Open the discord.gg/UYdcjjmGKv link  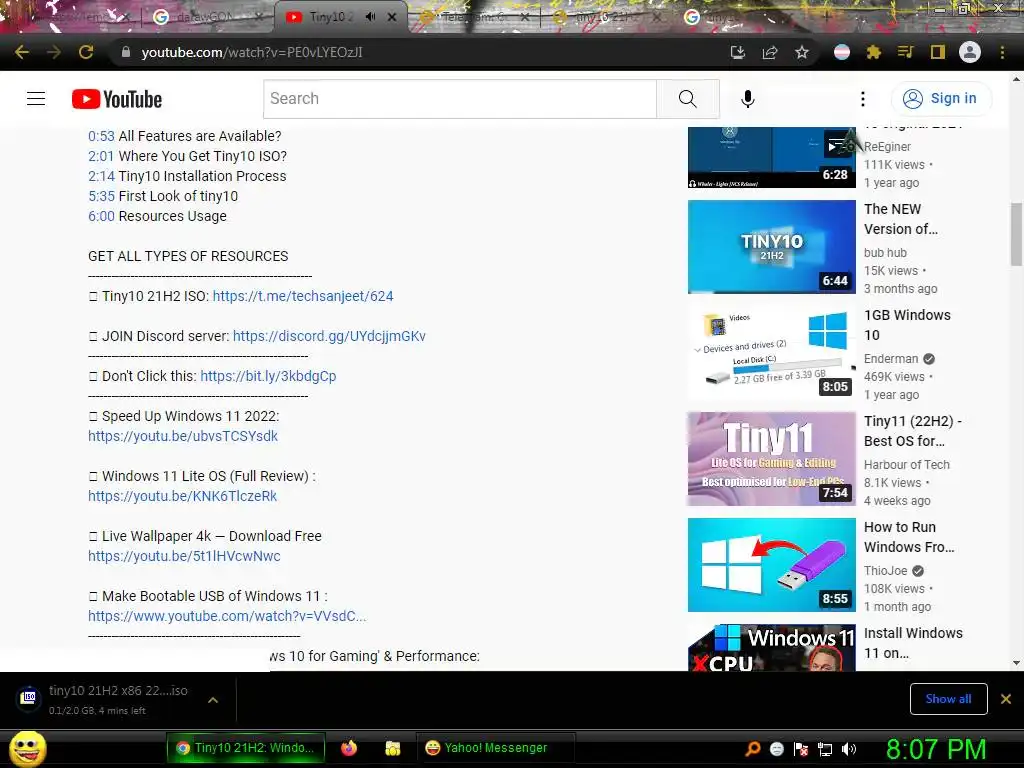329,336
